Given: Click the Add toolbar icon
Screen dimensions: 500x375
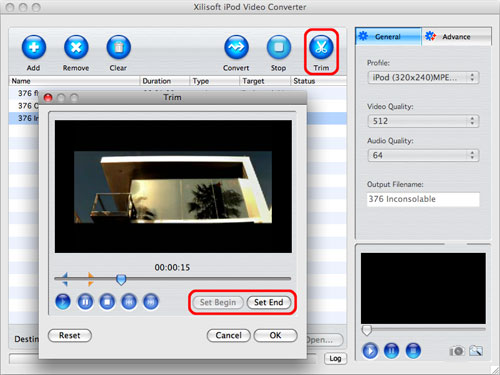Looking at the screenshot, I should [x=34, y=47].
